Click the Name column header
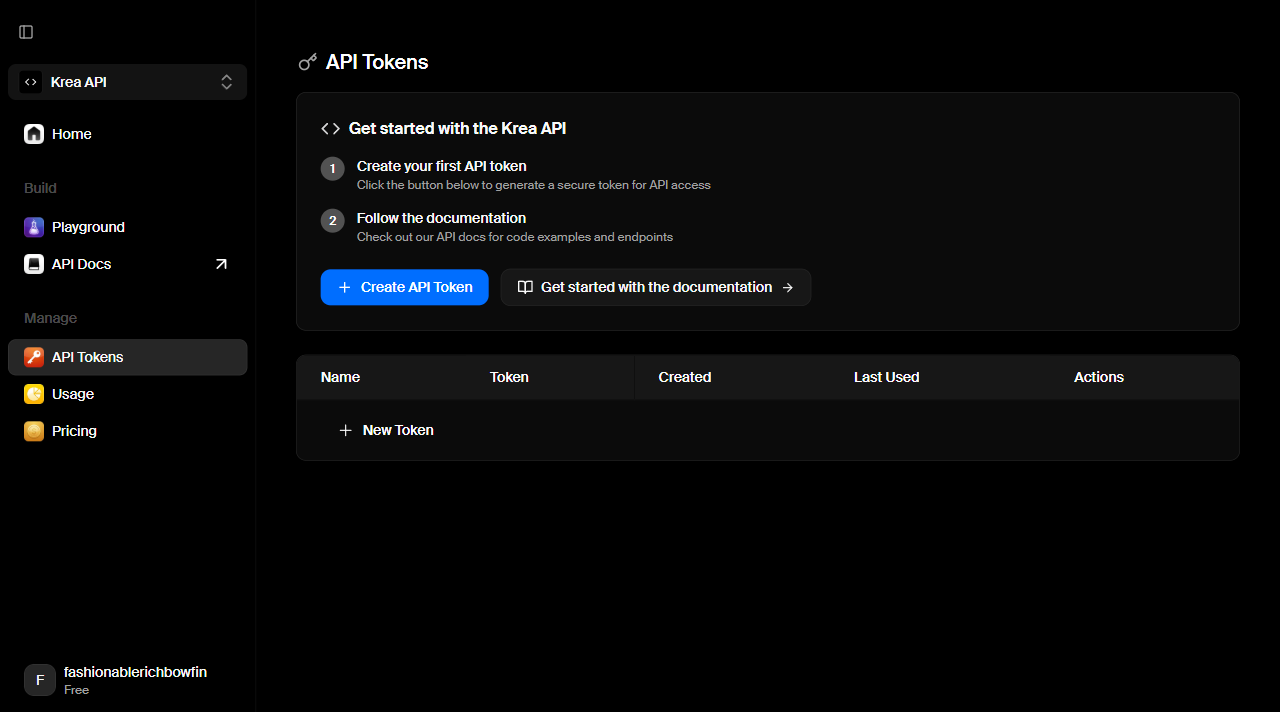Viewport: 1280px width, 712px height. [340, 377]
